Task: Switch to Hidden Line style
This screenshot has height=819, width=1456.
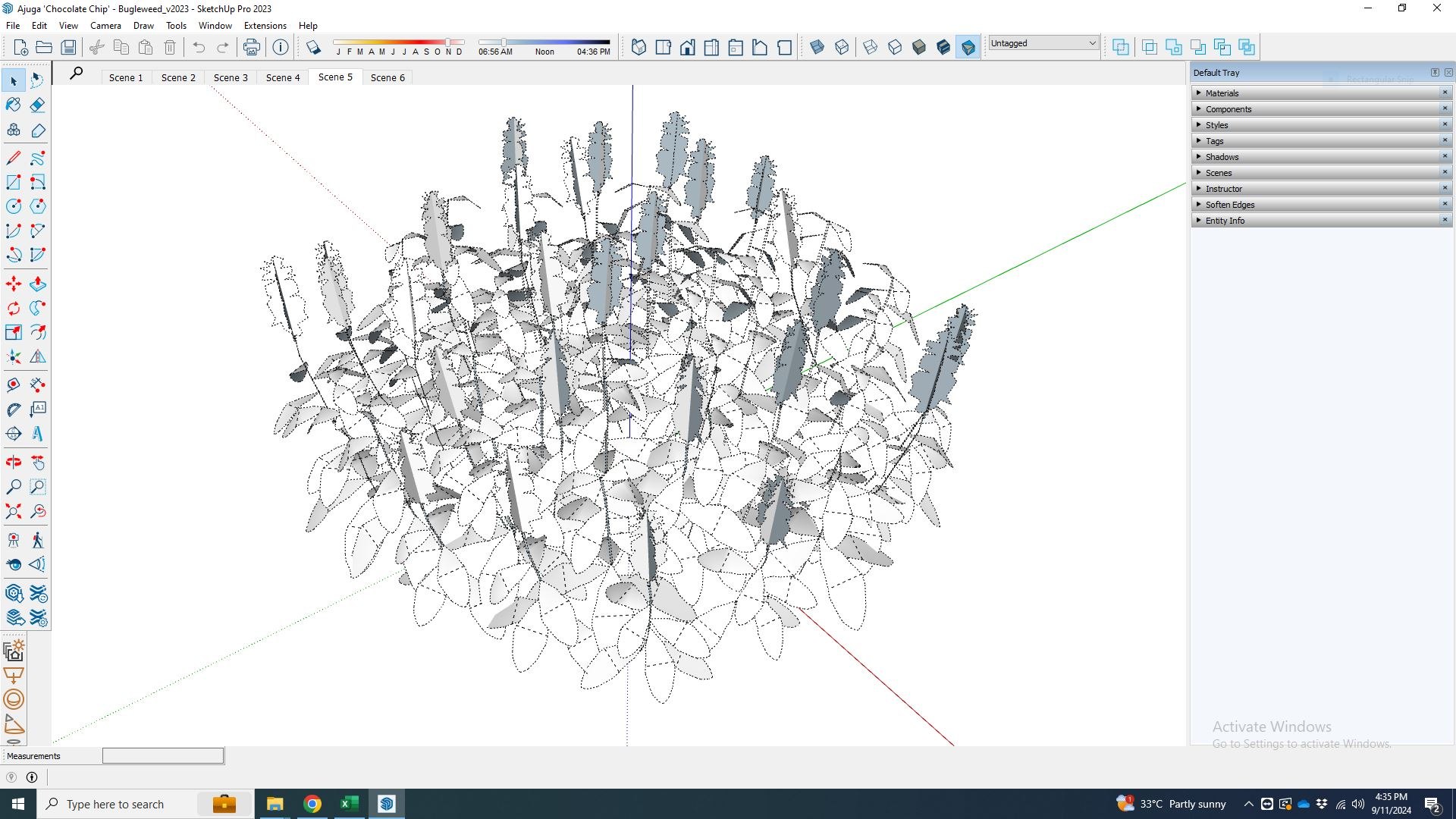Action: point(895,47)
